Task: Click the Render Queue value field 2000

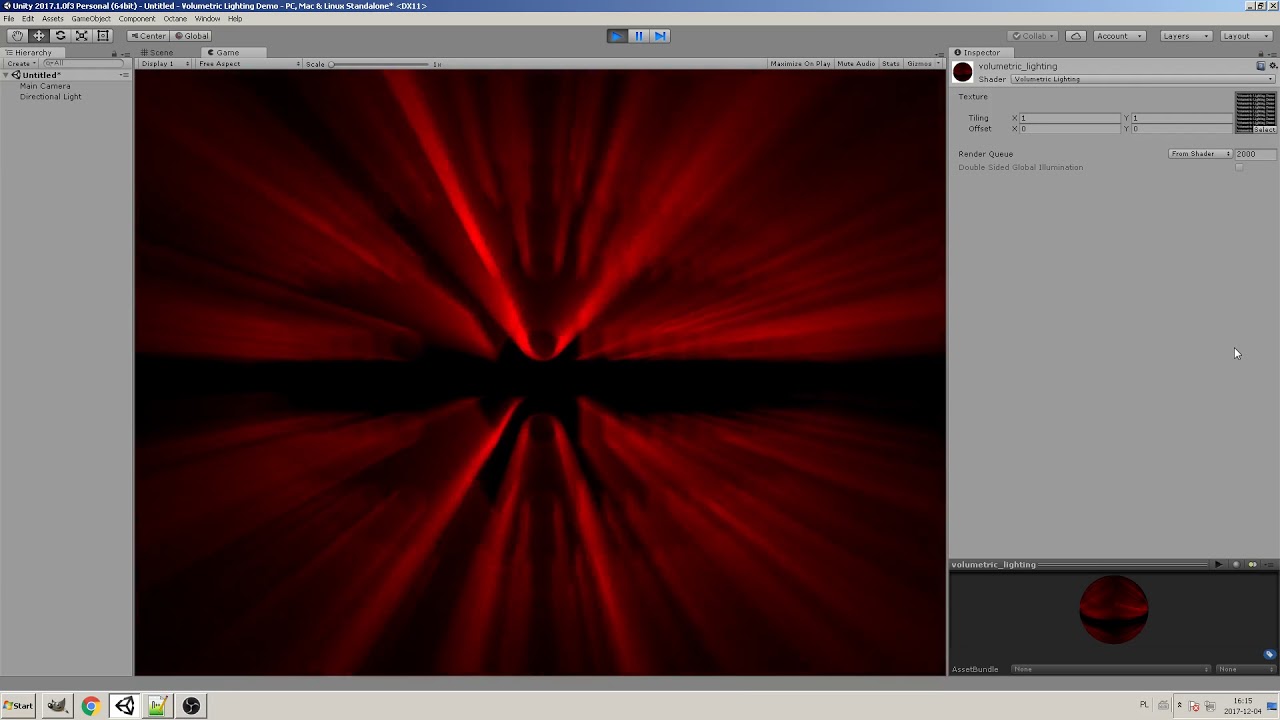Action: [1255, 154]
